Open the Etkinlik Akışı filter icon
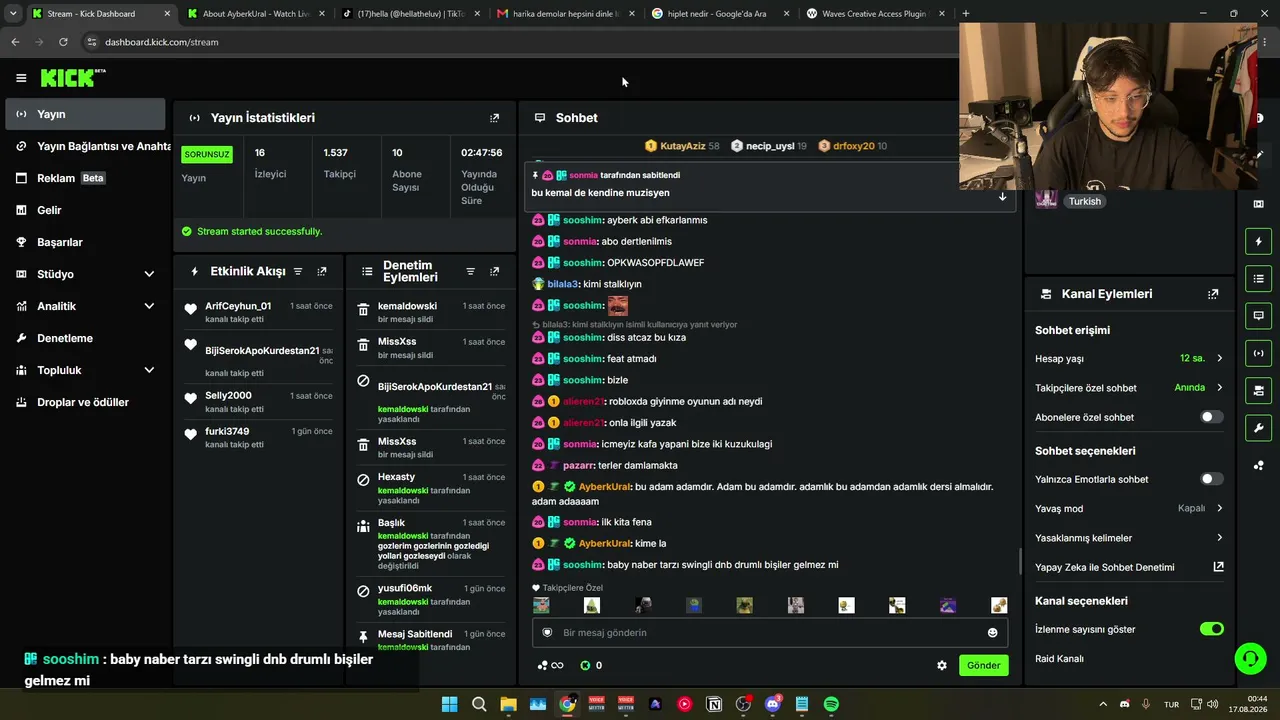Image resolution: width=1280 pixels, height=720 pixels. 297,272
